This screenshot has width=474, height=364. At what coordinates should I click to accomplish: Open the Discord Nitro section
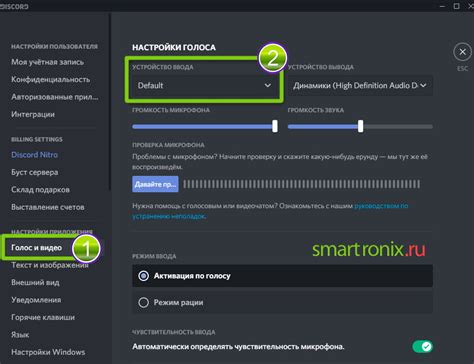pos(35,155)
